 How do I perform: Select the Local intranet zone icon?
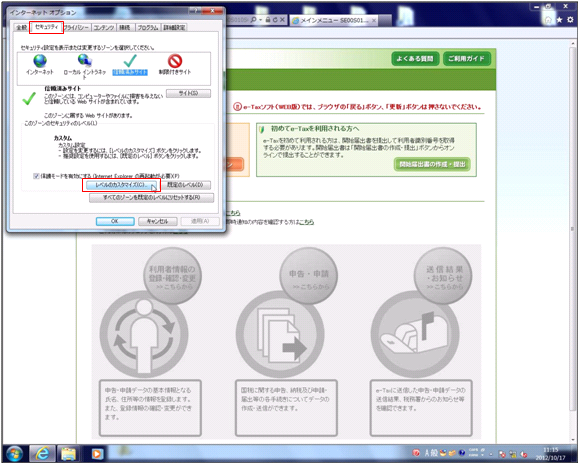click(85, 61)
